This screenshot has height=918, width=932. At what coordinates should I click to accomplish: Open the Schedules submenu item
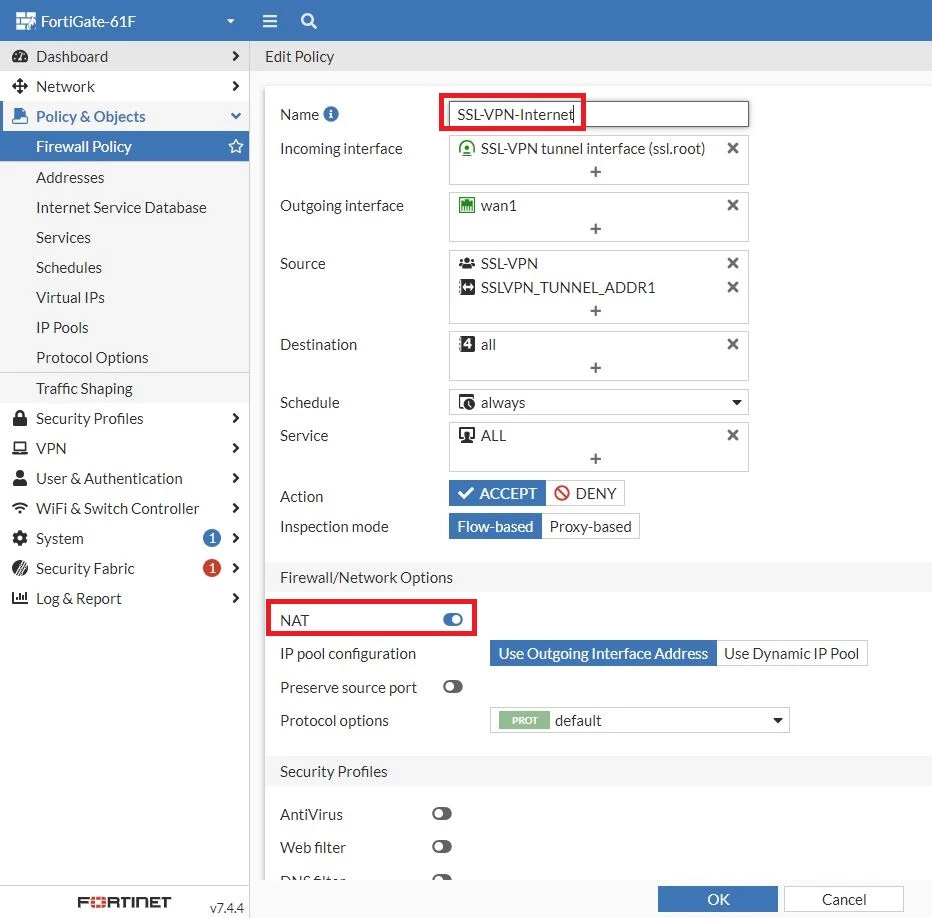(69, 268)
